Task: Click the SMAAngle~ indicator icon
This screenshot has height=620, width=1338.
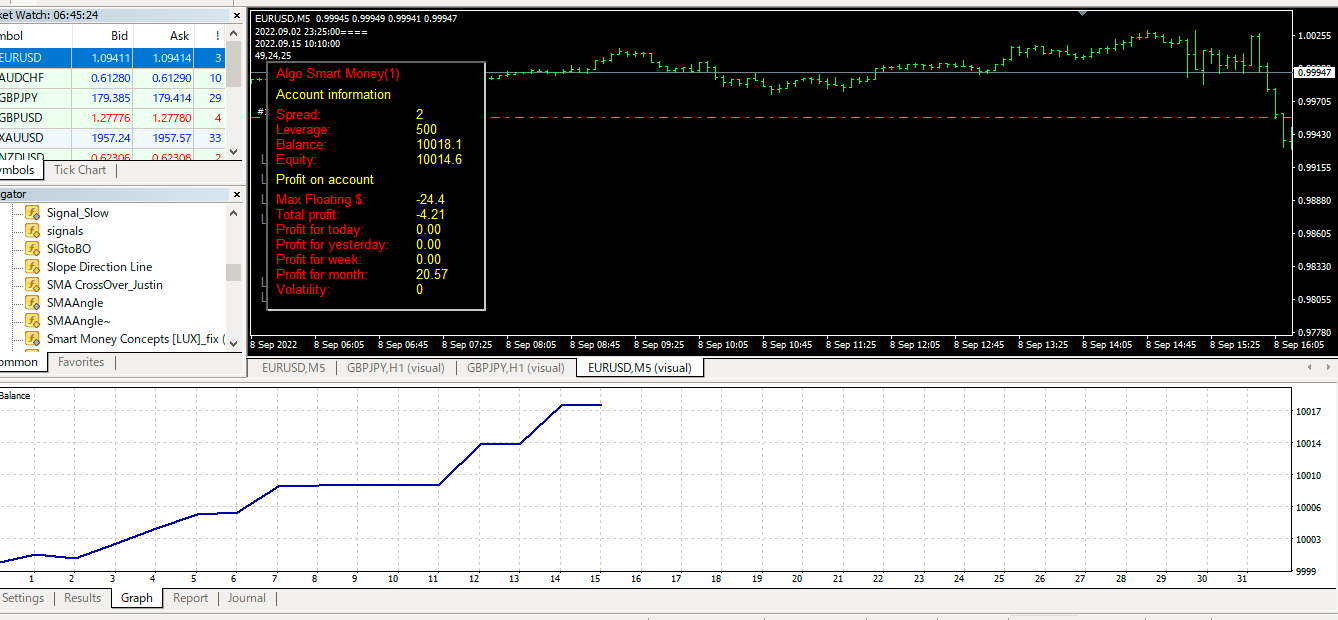Action: point(32,321)
